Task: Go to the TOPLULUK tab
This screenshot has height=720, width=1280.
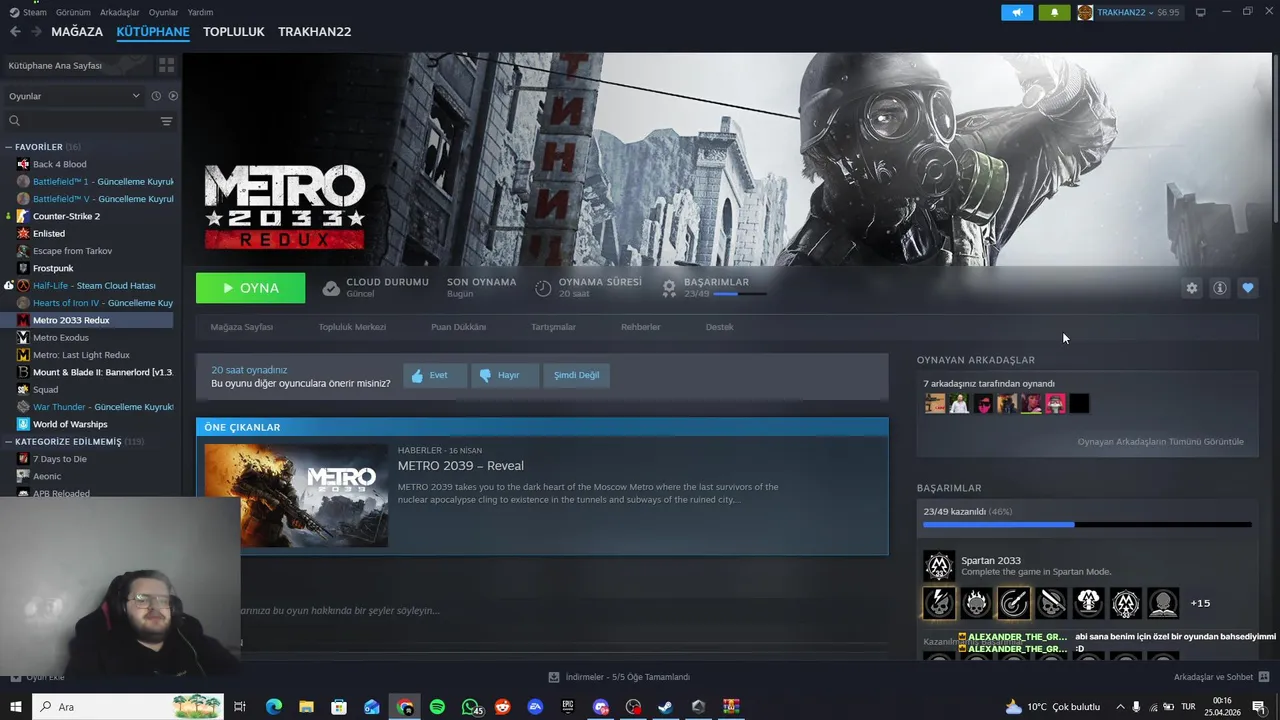Action: (x=234, y=32)
